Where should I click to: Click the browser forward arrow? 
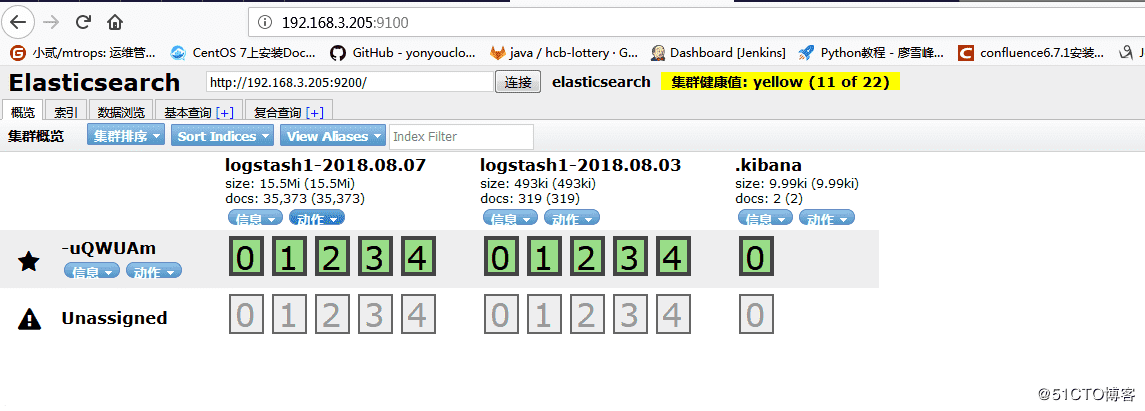[50, 22]
